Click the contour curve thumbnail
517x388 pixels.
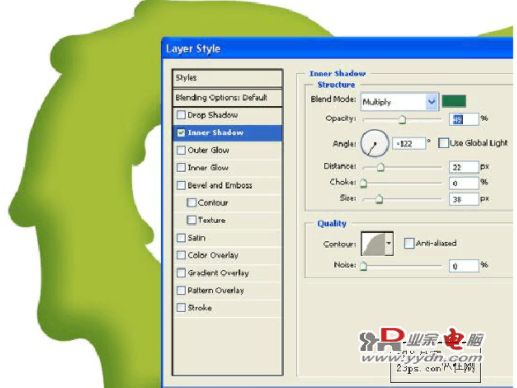pos(373,244)
